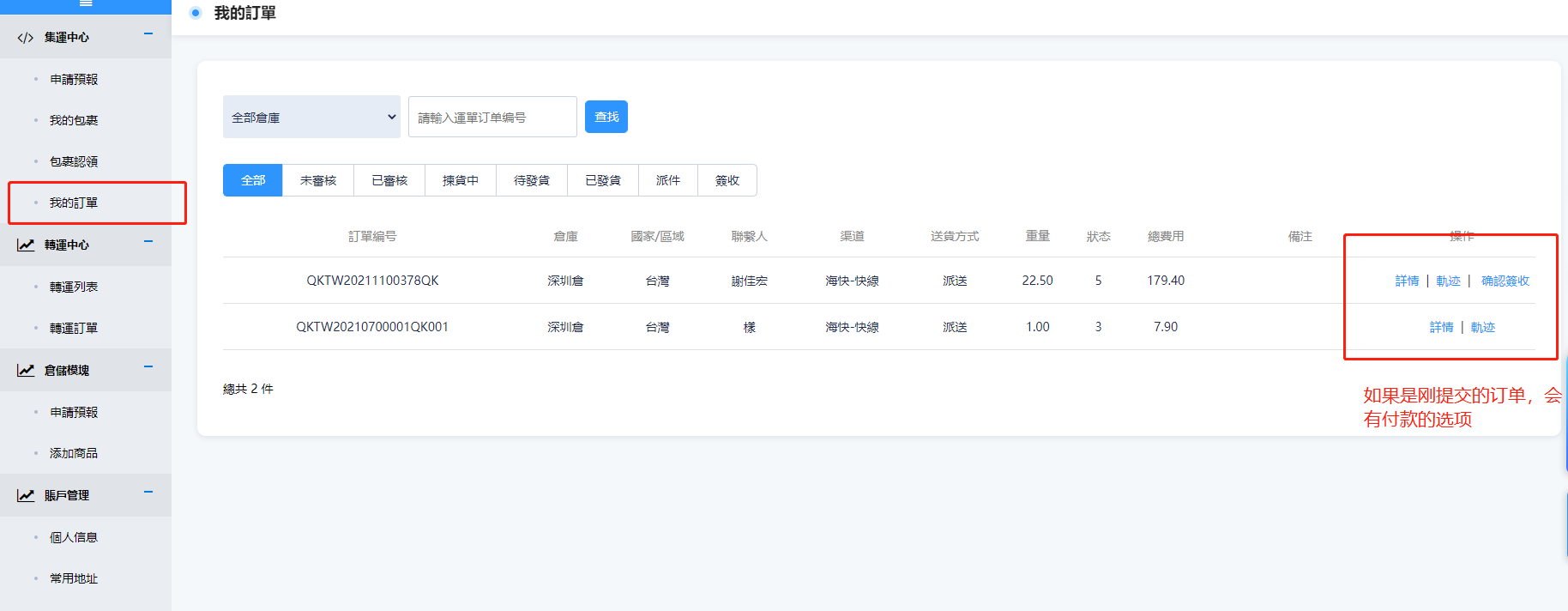The width and height of the screenshot is (1568, 611).
Task: Open 我的包裹 in the sidebar
Action: click(74, 121)
